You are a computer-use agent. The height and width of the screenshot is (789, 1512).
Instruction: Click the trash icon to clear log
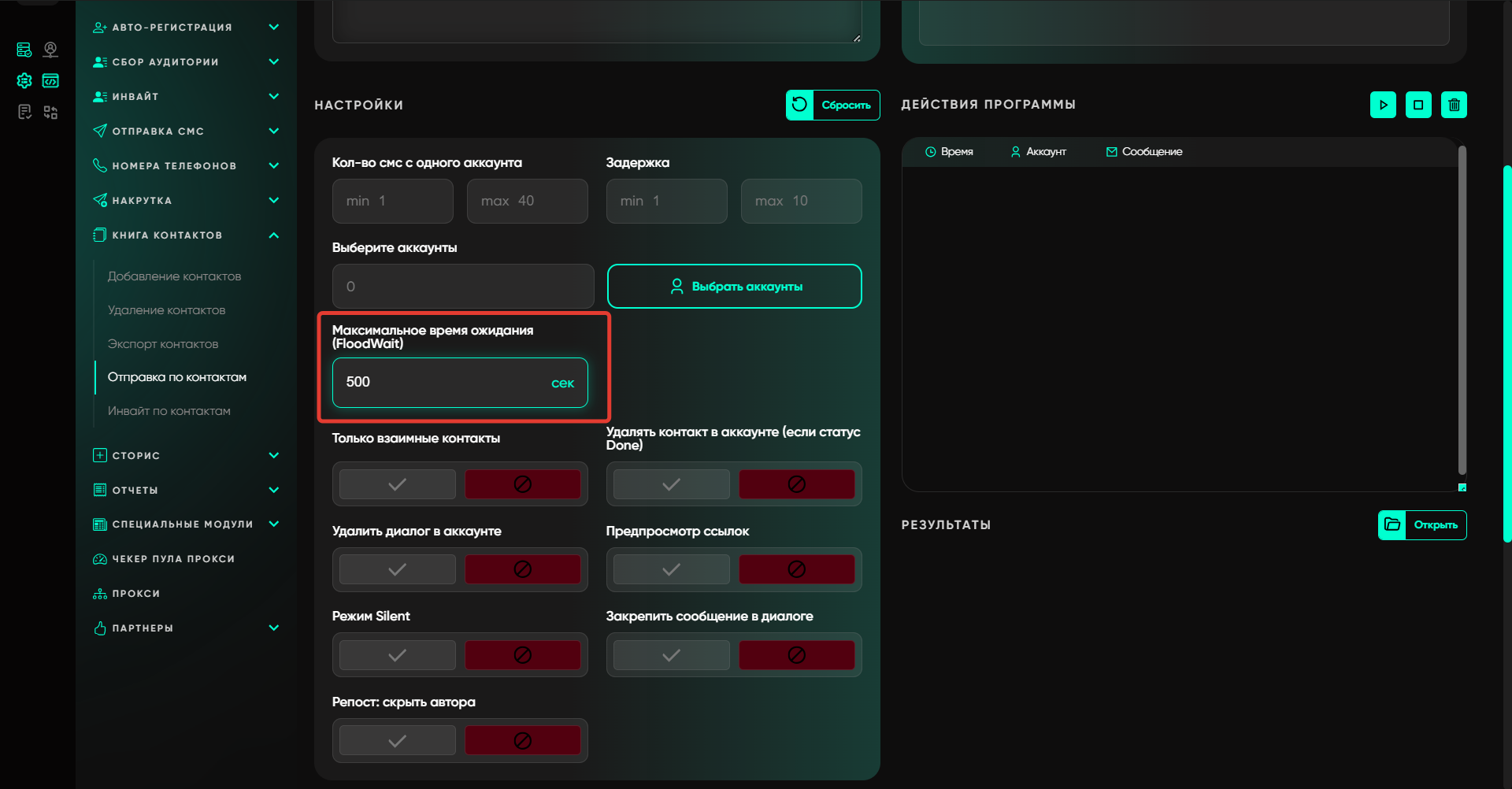(1454, 105)
